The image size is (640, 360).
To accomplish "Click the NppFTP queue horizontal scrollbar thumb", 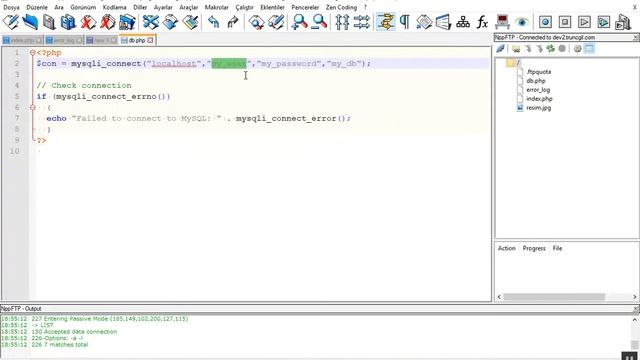I will (x=553, y=297).
